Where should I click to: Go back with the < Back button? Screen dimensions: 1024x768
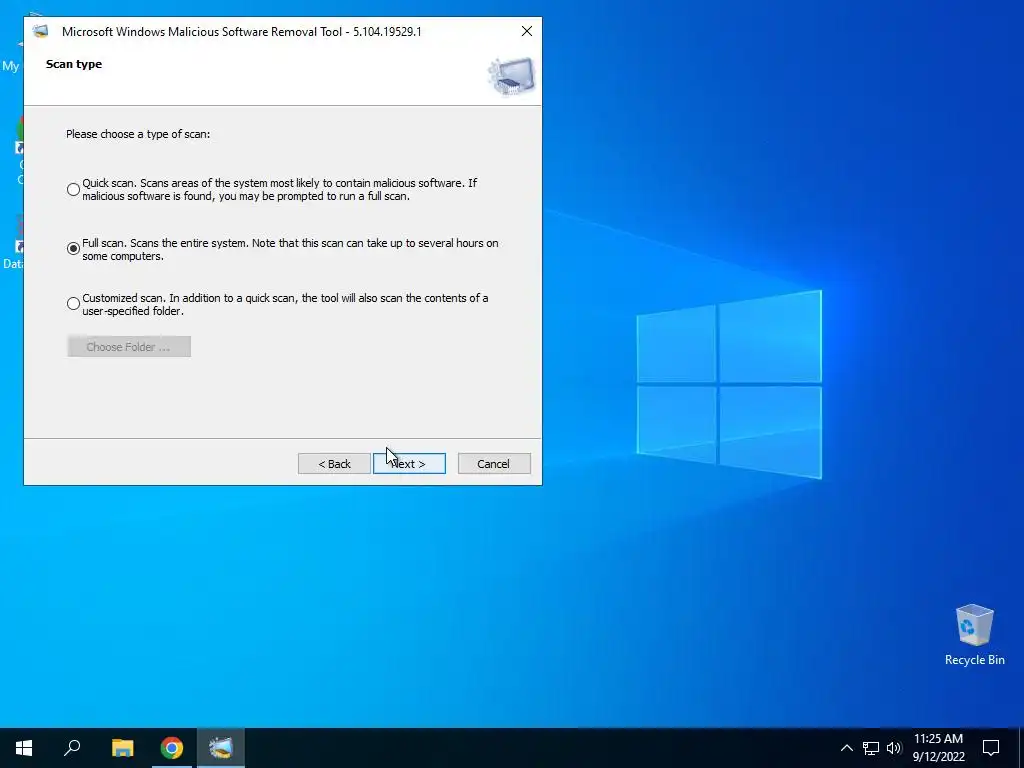(x=334, y=464)
